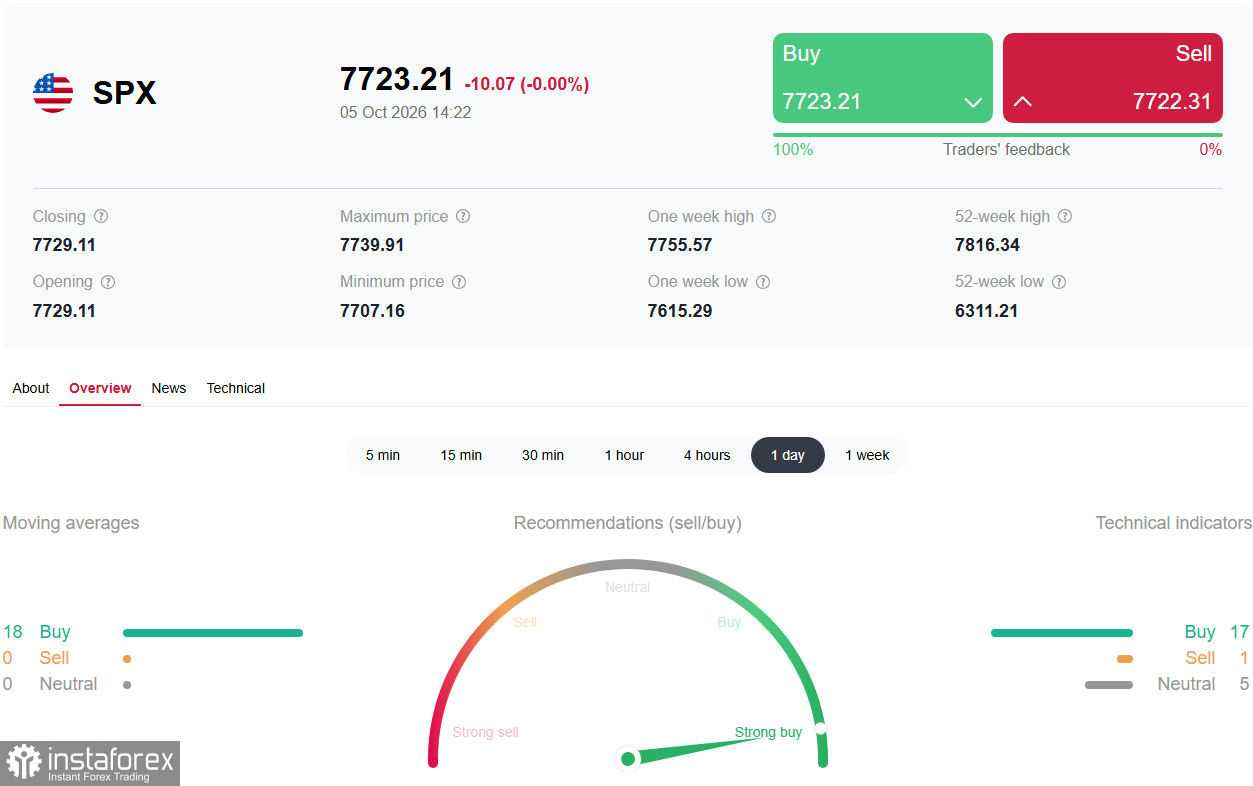Open the About tab

tap(31, 388)
